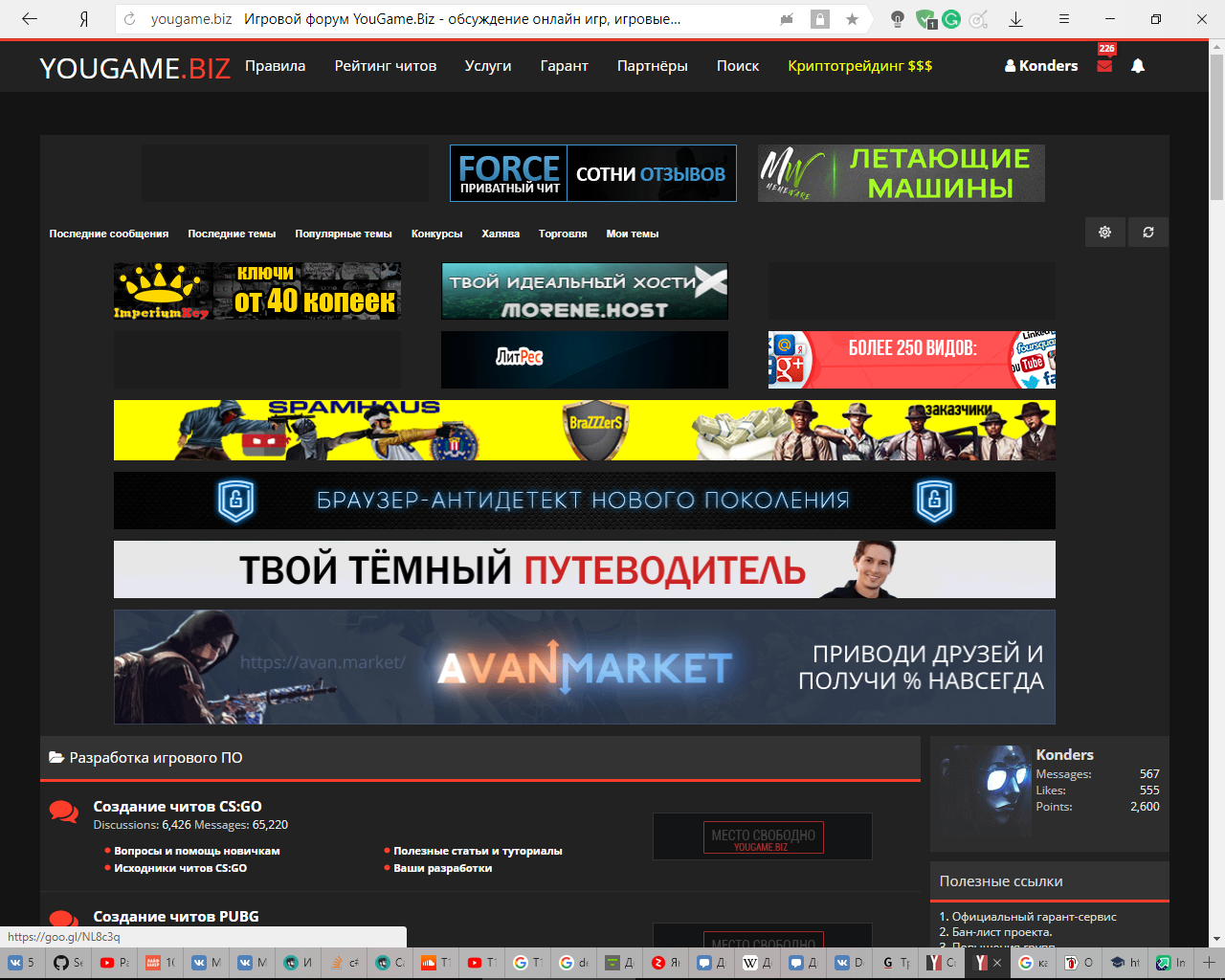This screenshot has width=1225, height=980.
Task: Bookmark this page with the star icon
Action: point(852,19)
